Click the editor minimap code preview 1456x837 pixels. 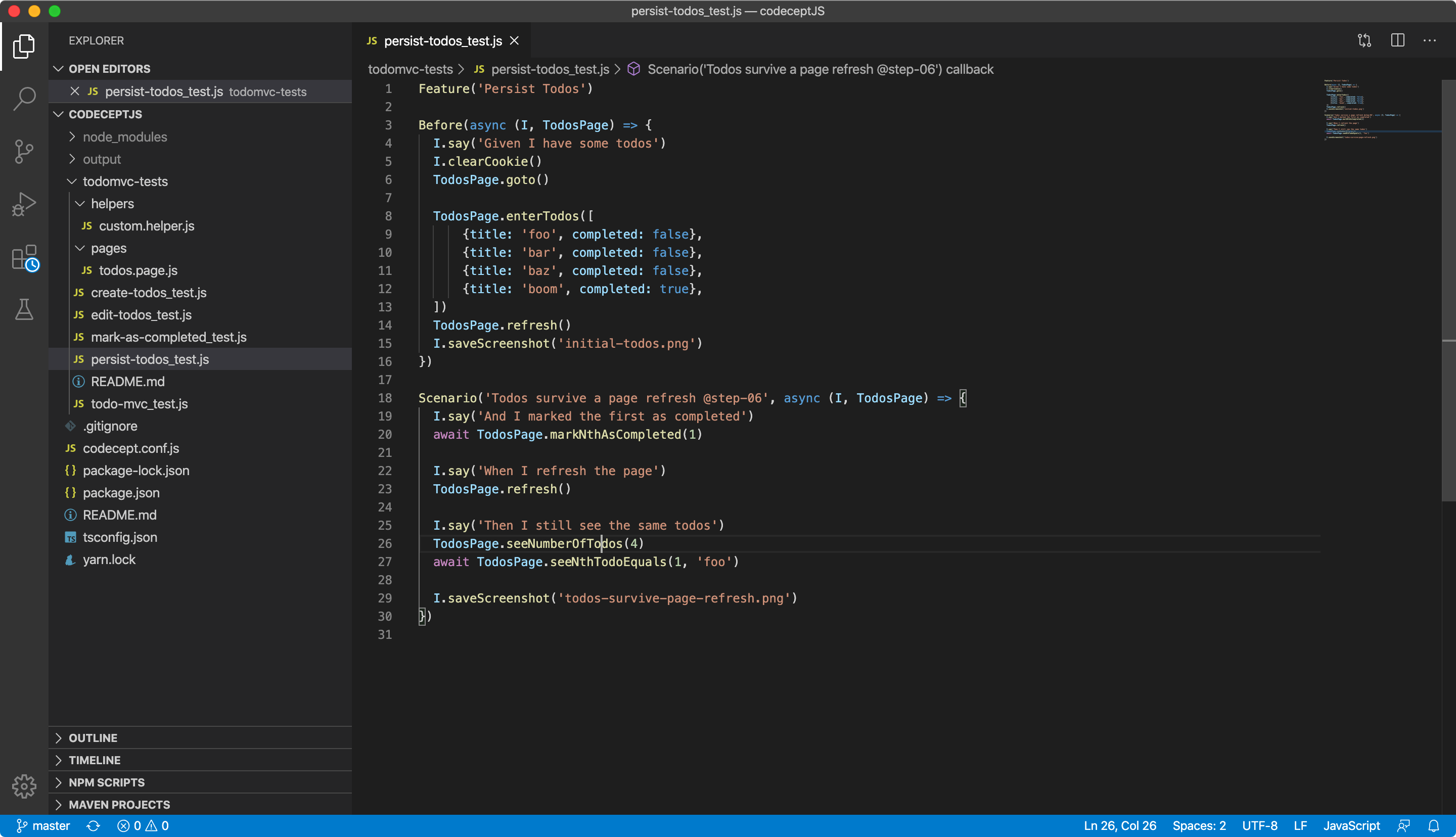1362,109
